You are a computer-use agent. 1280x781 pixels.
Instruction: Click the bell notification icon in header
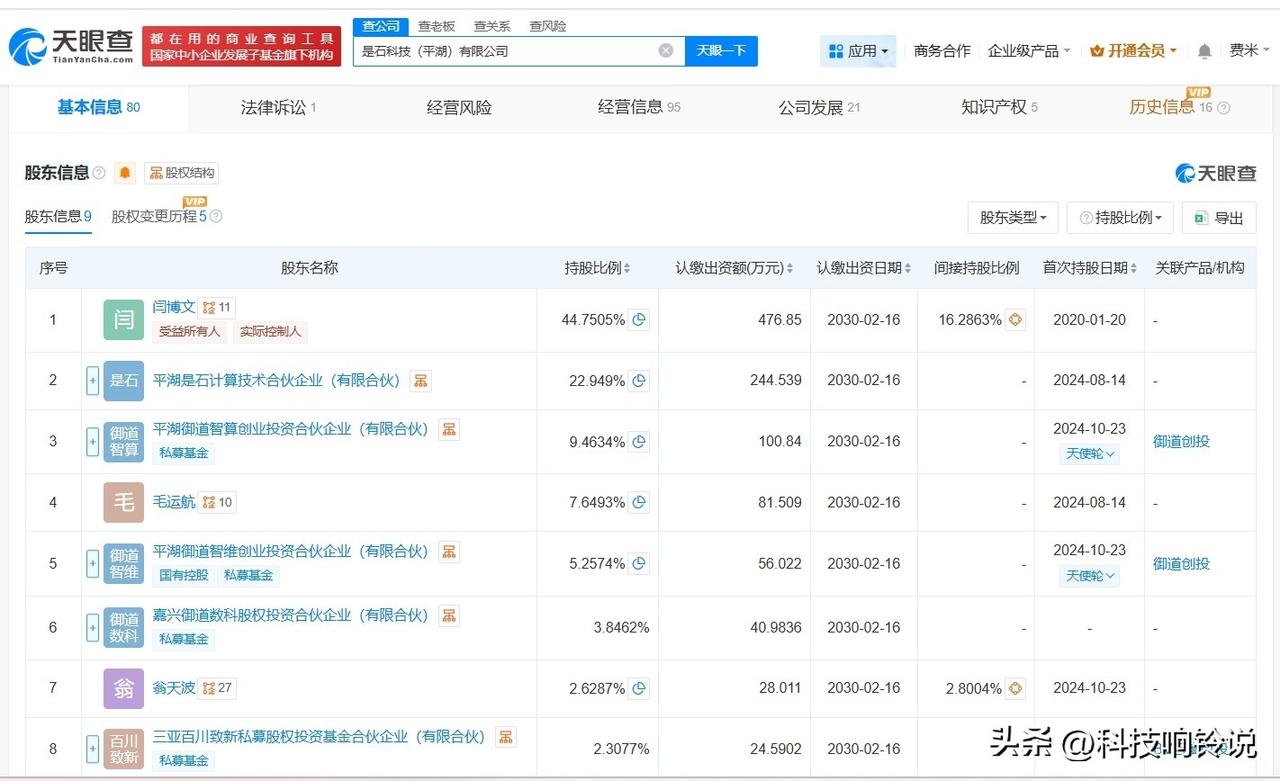(x=1204, y=51)
